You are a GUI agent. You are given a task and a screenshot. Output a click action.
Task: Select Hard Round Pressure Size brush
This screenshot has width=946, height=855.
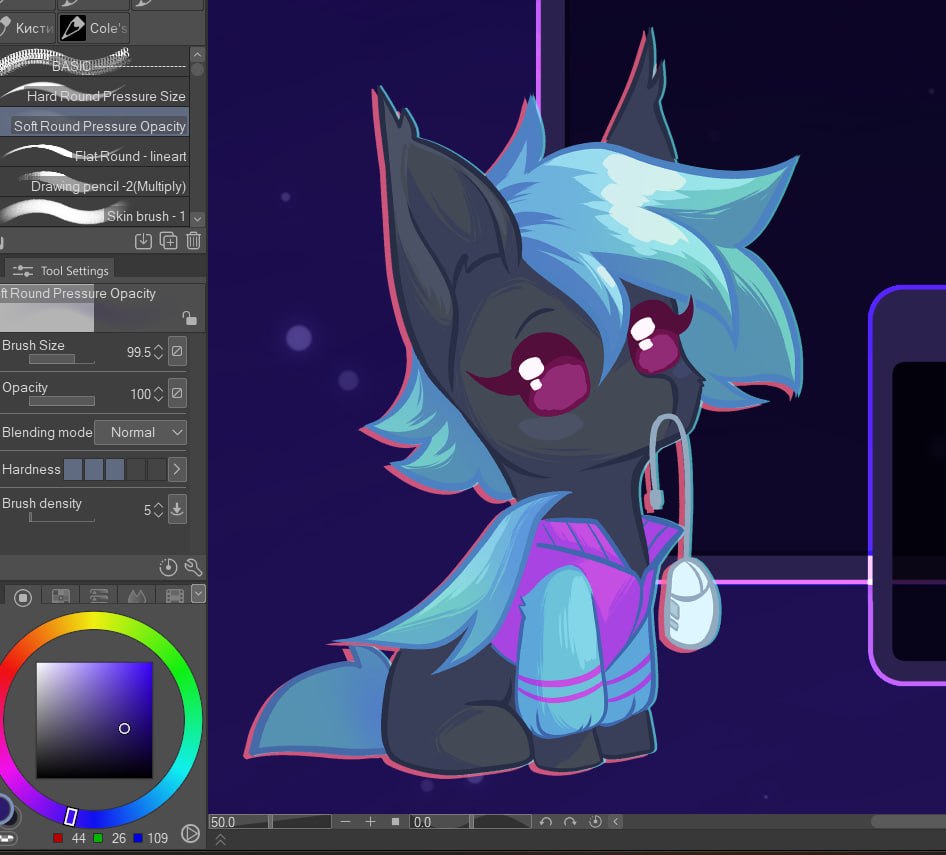(94, 92)
